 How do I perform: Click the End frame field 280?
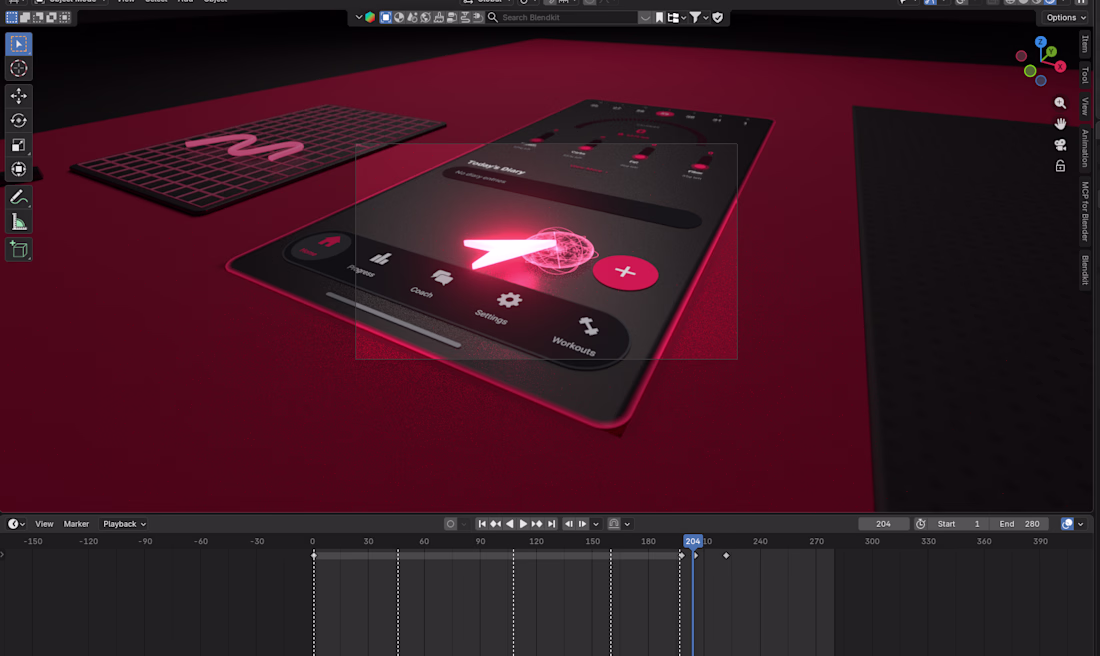click(x=1021, y=524)
